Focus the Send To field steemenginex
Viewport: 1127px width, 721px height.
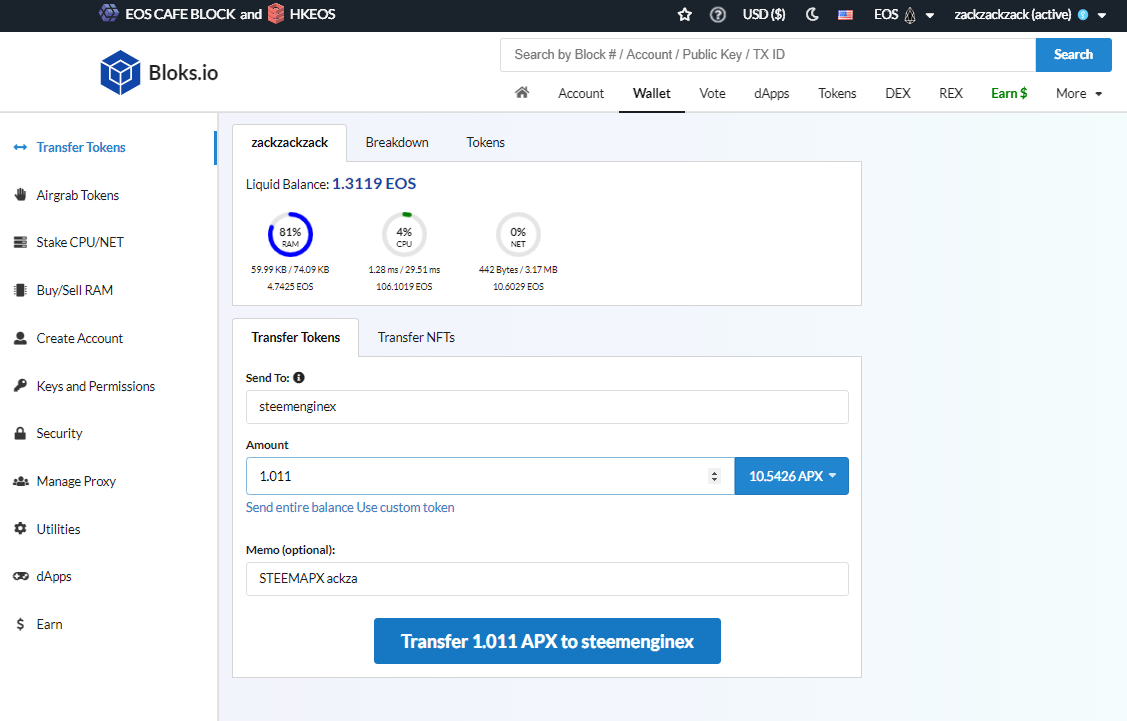pos(547,407)
